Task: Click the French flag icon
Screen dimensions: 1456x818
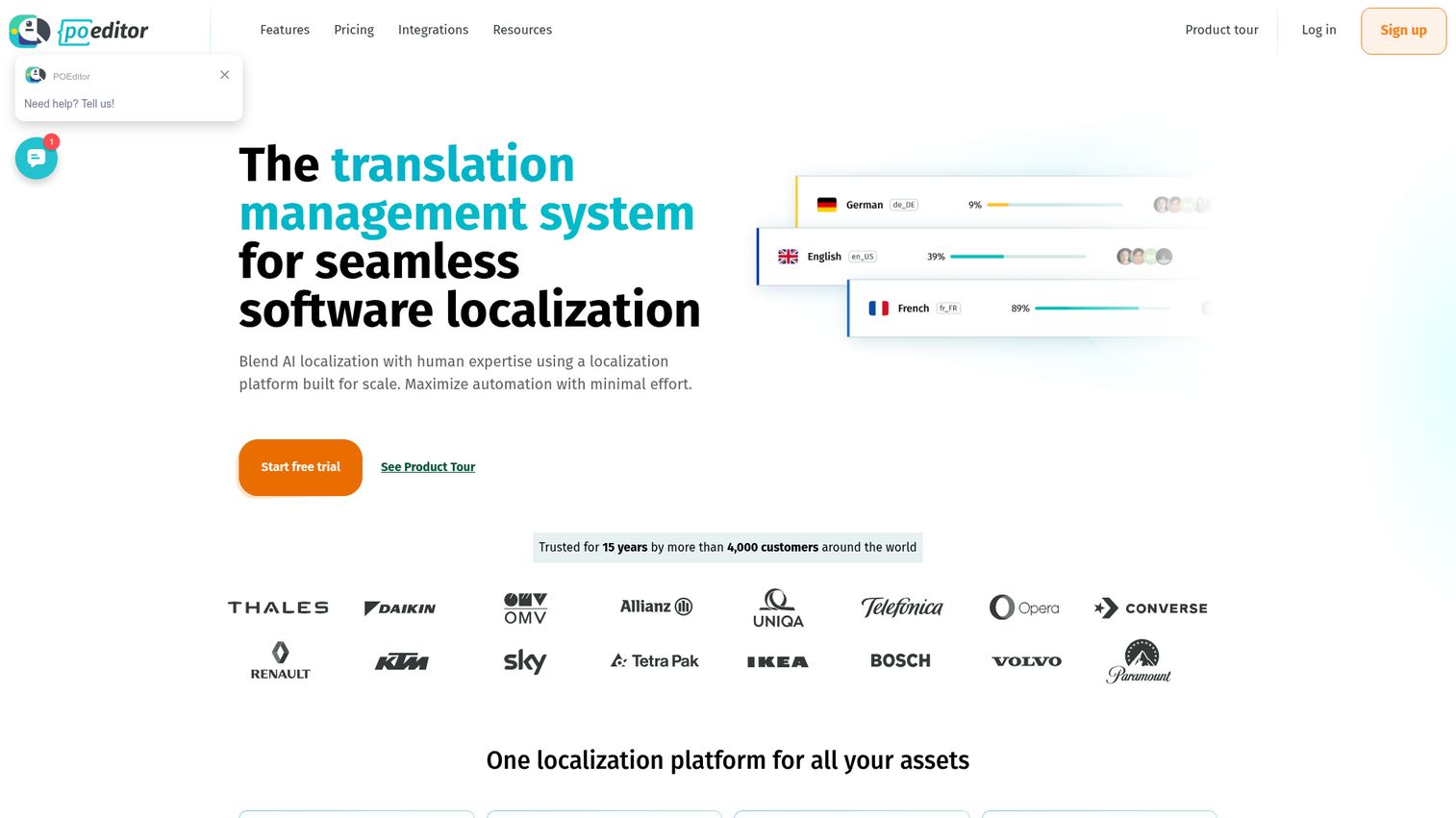Action: tap(878, 309)
